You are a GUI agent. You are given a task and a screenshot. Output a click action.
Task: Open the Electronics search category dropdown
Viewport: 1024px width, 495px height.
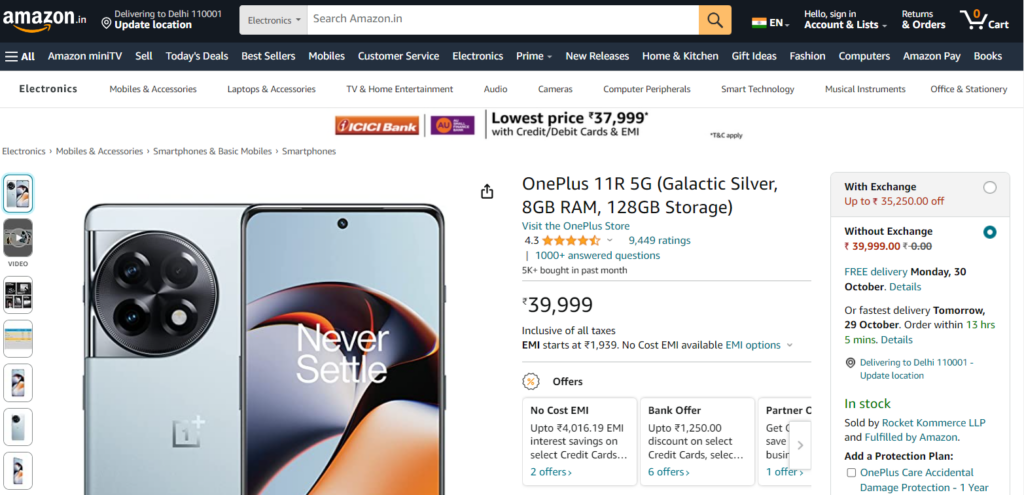(x=274, y=20)
